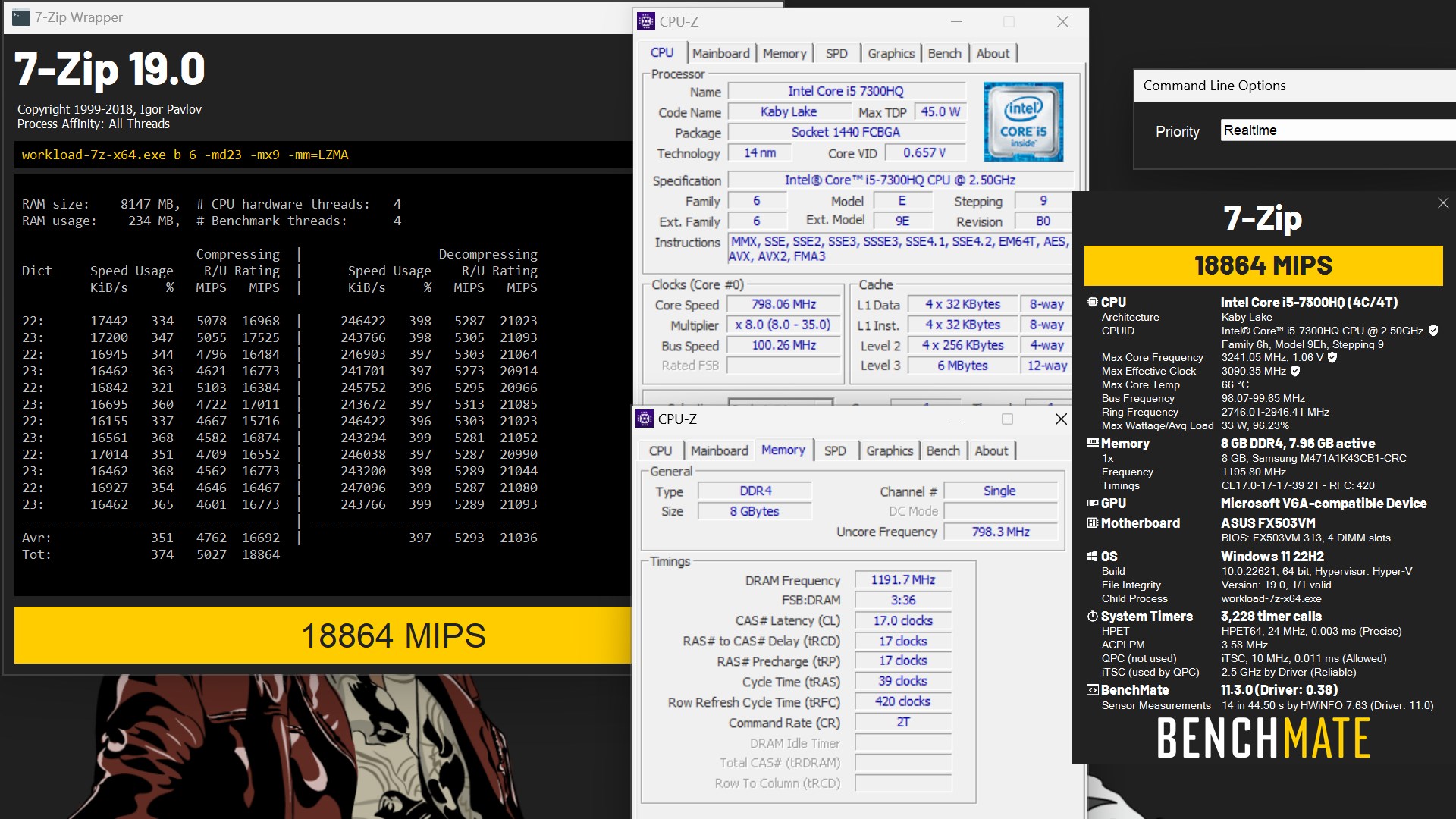Image resolution: width=1456 pixels, height=819 pixels.
Task: Open Bench tab in upper CPU-Z
Action: 944,53
